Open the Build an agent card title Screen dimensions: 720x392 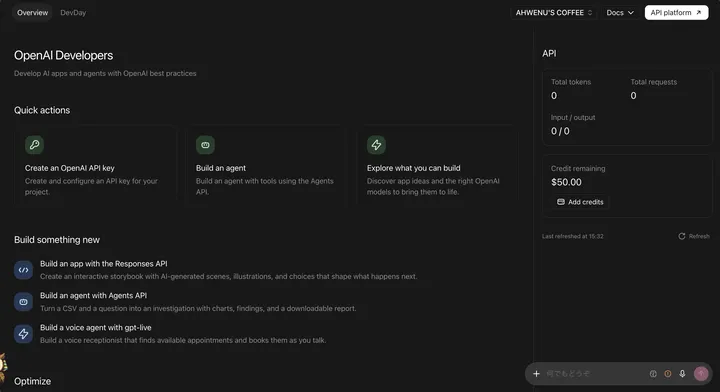[221, 168]
